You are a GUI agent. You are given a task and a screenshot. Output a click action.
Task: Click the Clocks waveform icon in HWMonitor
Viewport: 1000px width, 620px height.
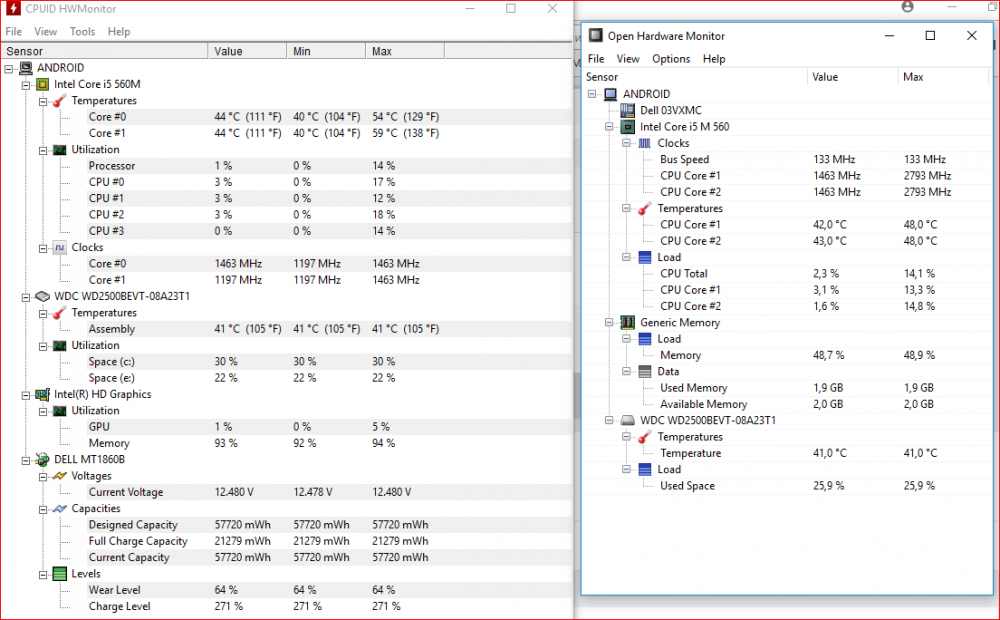click(60, 247)
